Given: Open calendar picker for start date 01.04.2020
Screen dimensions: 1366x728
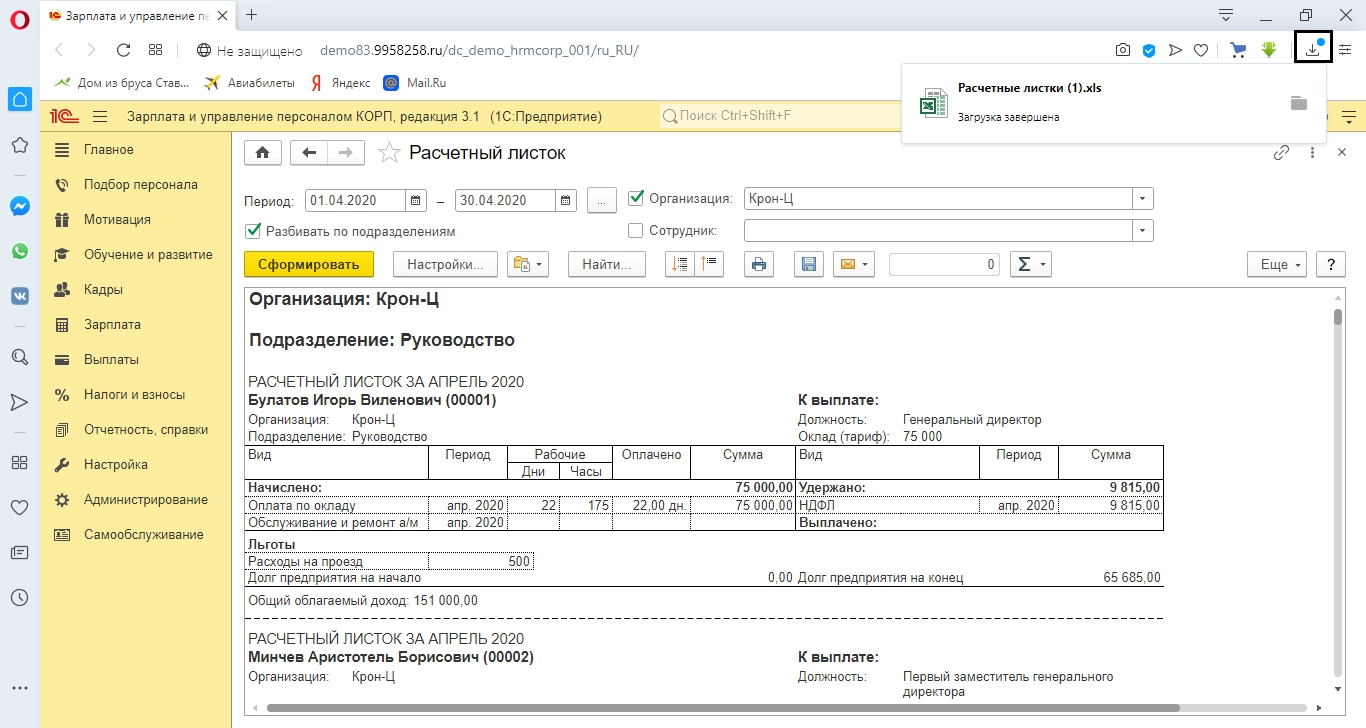Looking at the screenshot, I should (417, 200).
